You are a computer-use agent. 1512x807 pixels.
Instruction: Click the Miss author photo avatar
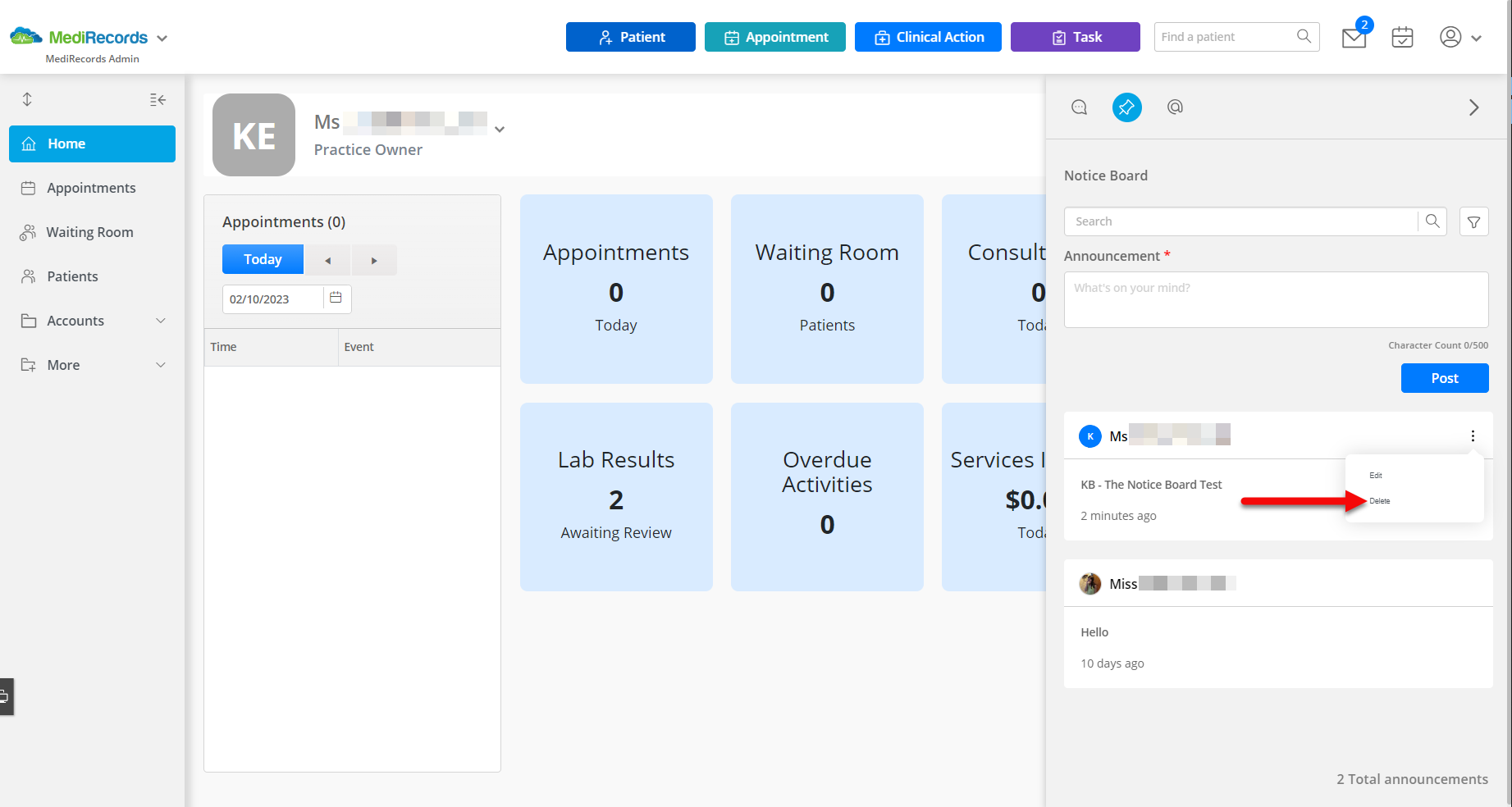[1090, 584]
